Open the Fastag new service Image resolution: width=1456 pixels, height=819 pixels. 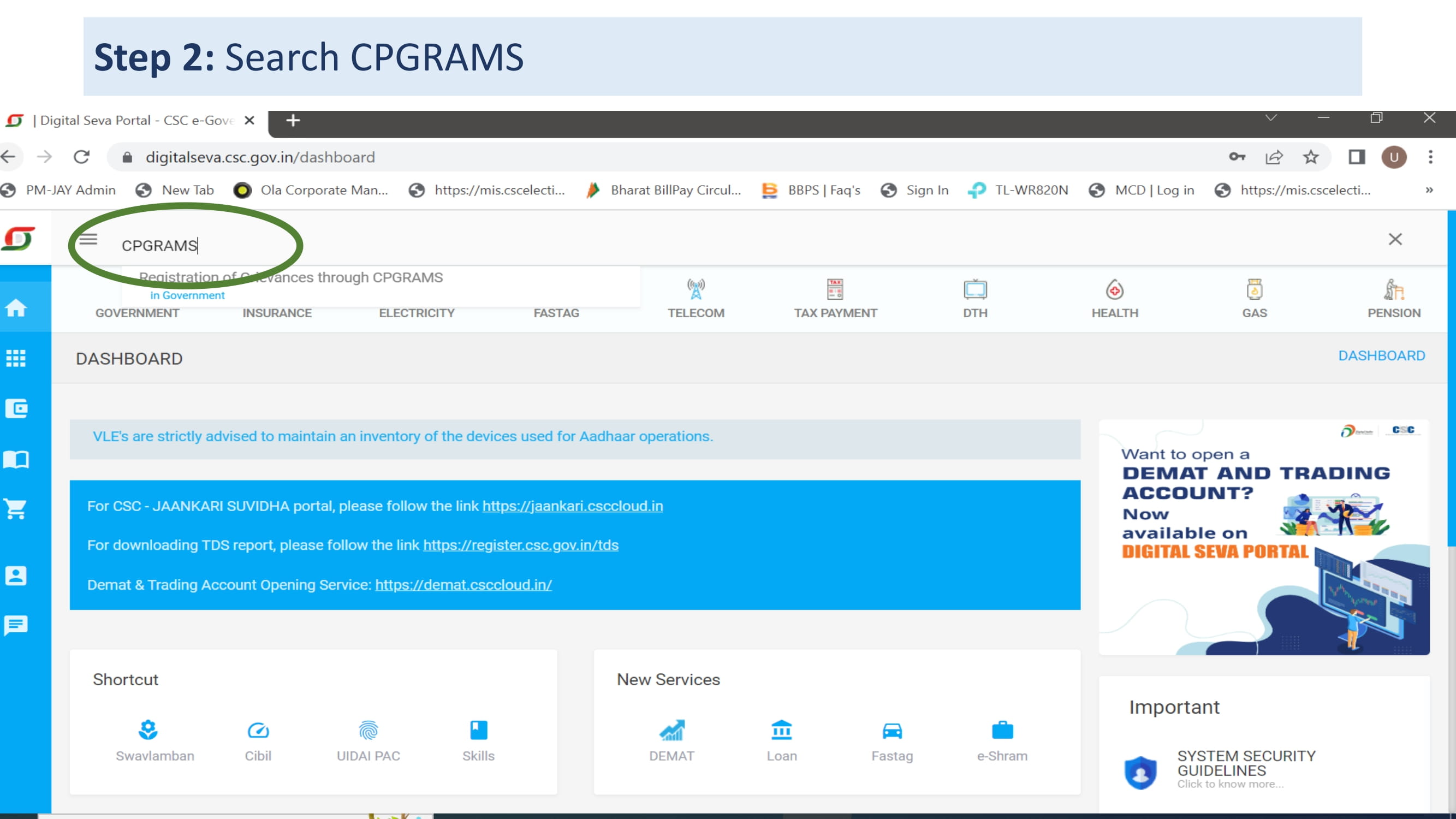892,740
